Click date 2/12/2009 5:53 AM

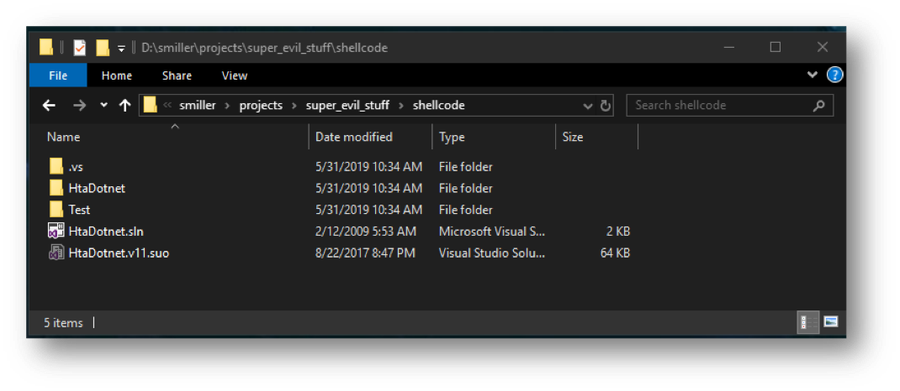point(365,231)
